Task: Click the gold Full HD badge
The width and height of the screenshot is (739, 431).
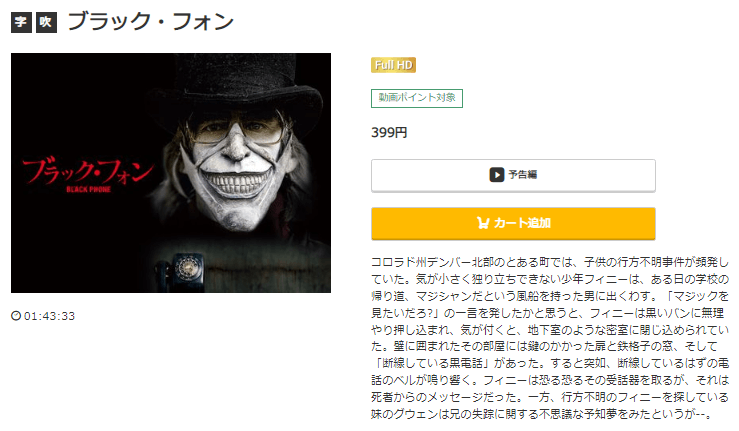Action: [x=393, y=65]
